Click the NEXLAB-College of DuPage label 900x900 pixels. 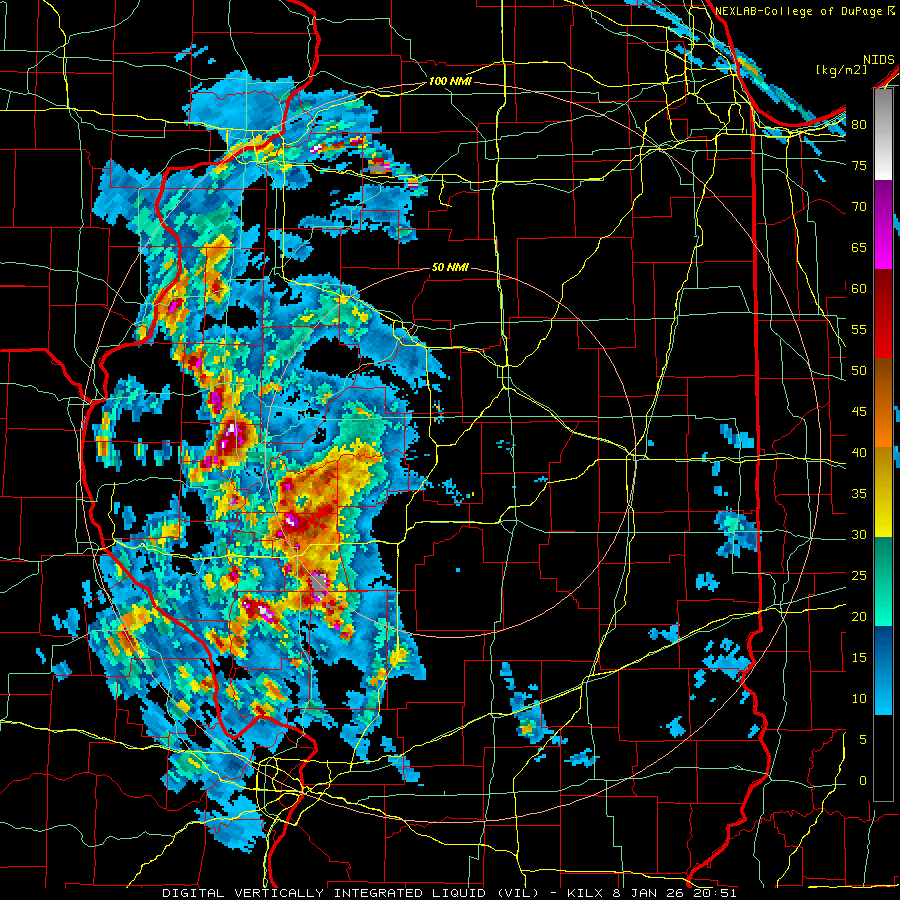pos(800,11)
